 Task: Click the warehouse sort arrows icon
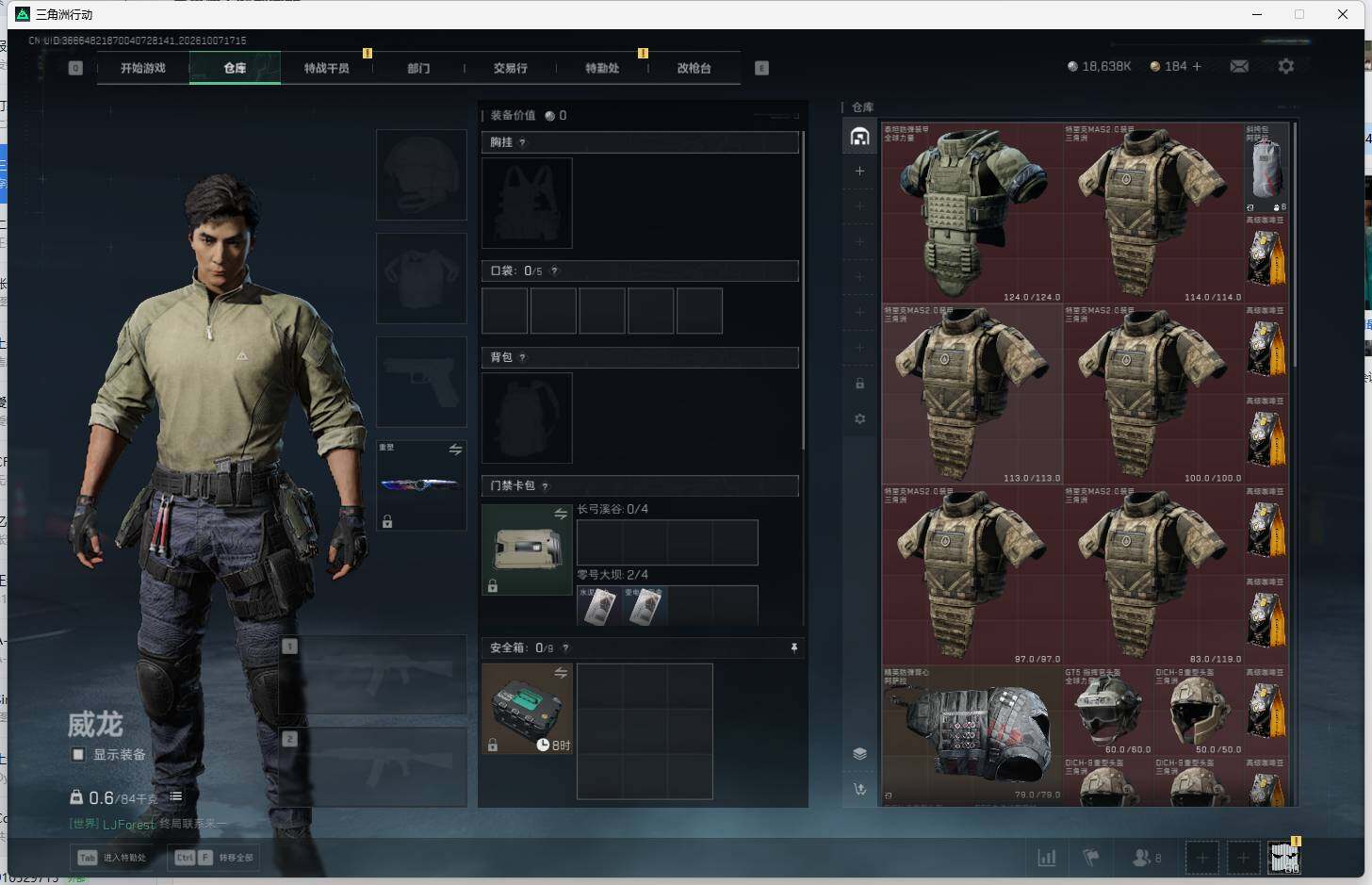click(x=859, y=789)
